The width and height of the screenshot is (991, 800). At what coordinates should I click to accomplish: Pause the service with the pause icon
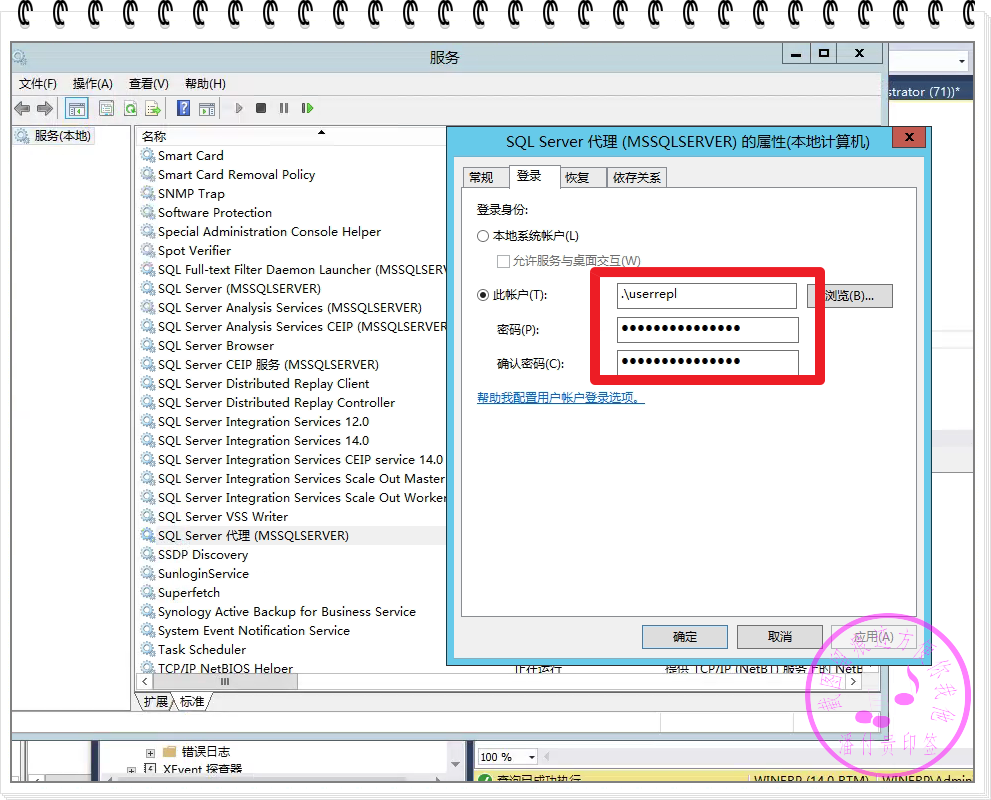(x=284, y=108)
